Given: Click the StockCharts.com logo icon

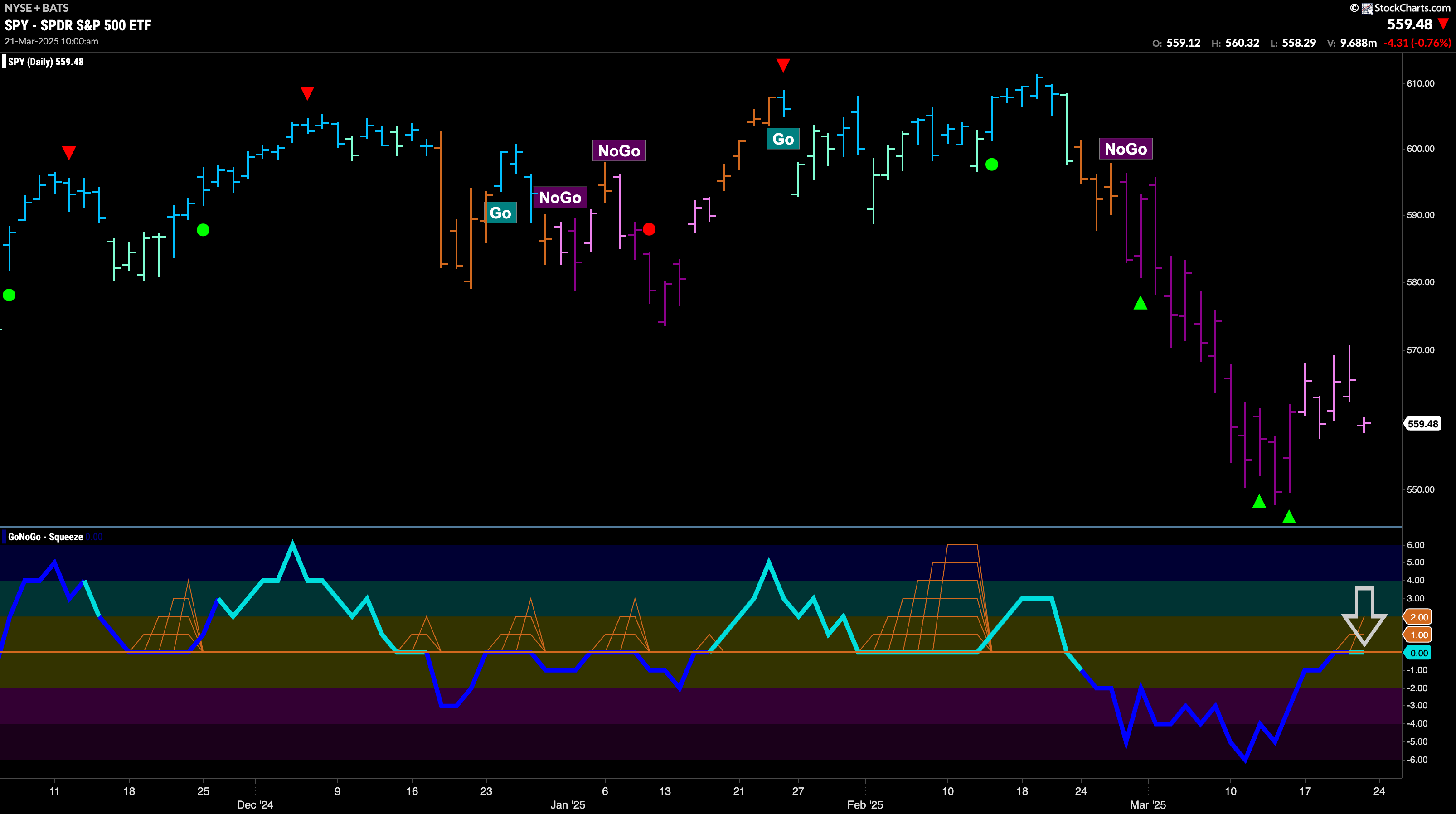Looking at the screenshot, I should point(1367,8).
